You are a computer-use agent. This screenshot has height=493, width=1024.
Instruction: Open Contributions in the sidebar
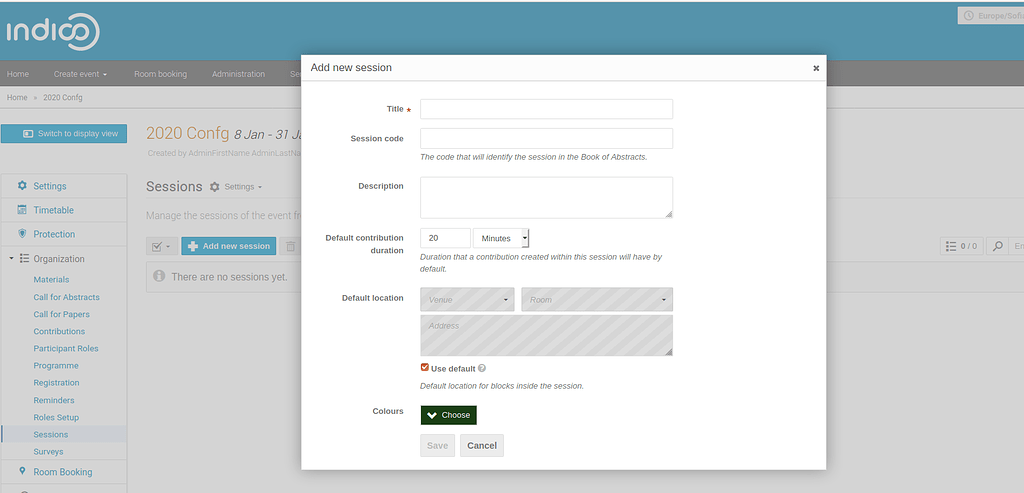pos(59,331)
